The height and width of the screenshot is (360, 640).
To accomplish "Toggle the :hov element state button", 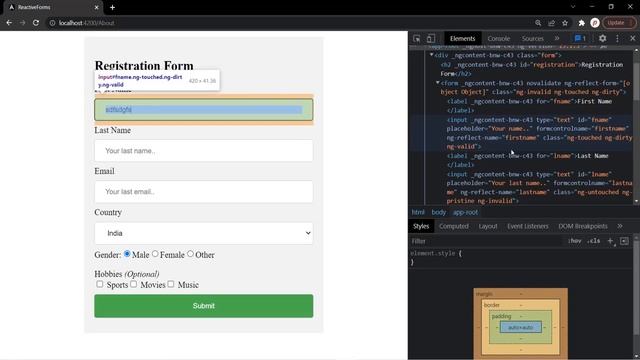I will click(x=574, y=241).
